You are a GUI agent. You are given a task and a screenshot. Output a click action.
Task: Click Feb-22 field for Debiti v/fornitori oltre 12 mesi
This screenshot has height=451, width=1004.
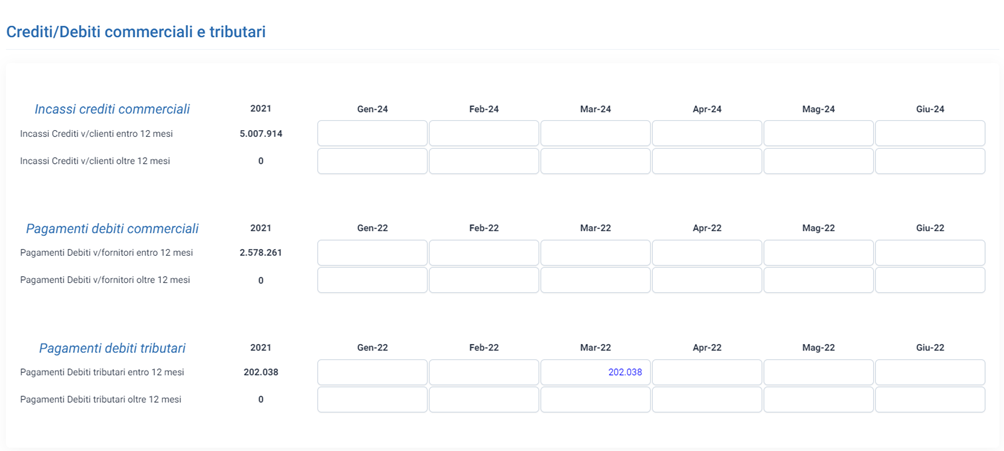click(x=483, y=280)
